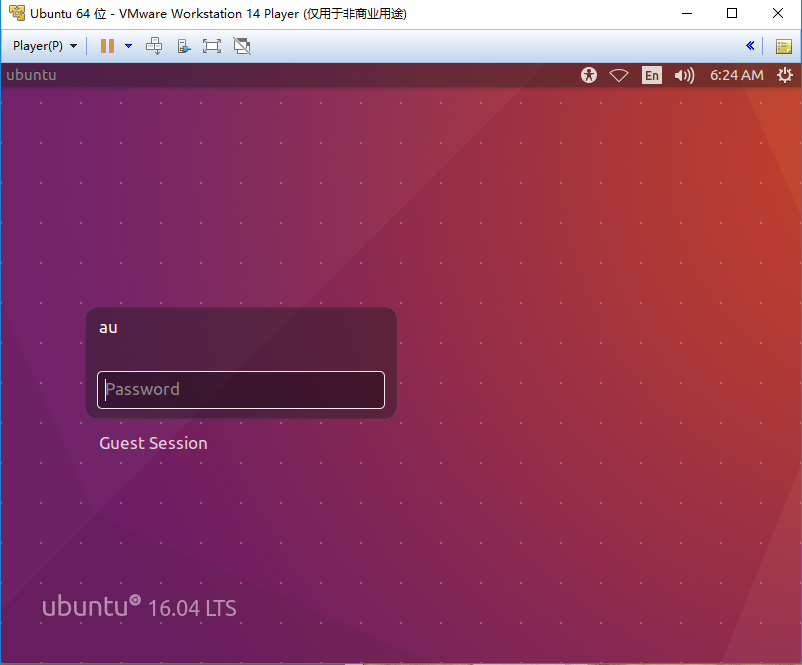This screenshot has width=802, height=665.
Task: Open the Player(P) menu
Action: pyautogui.click(x=44, y=46)
